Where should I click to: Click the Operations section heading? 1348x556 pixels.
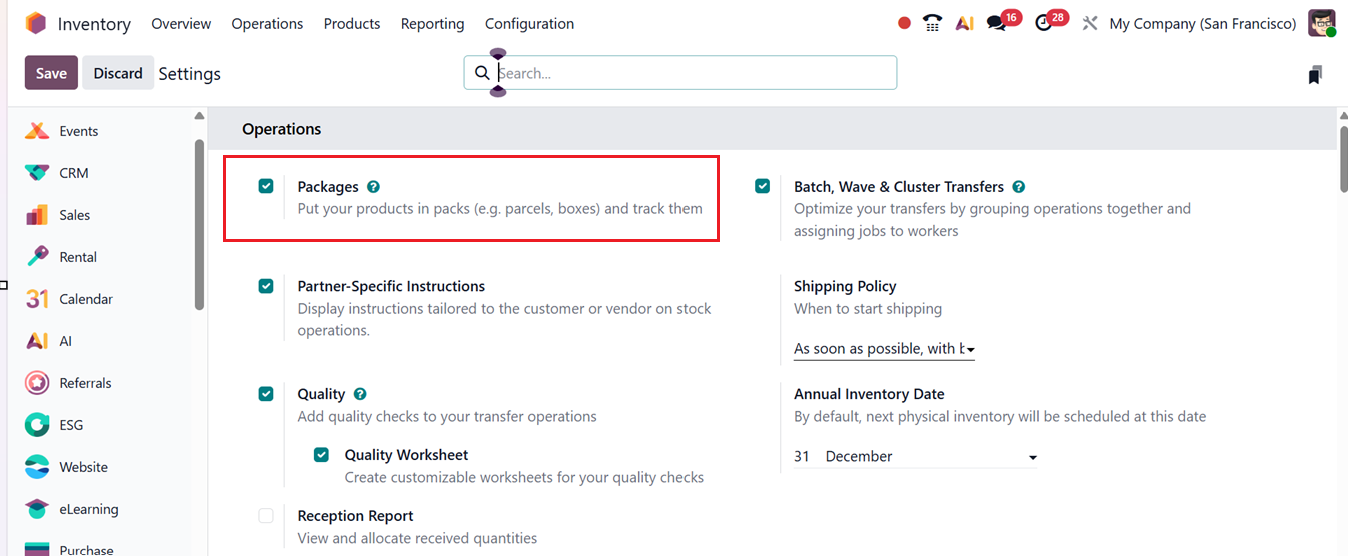tap(282, 129)
